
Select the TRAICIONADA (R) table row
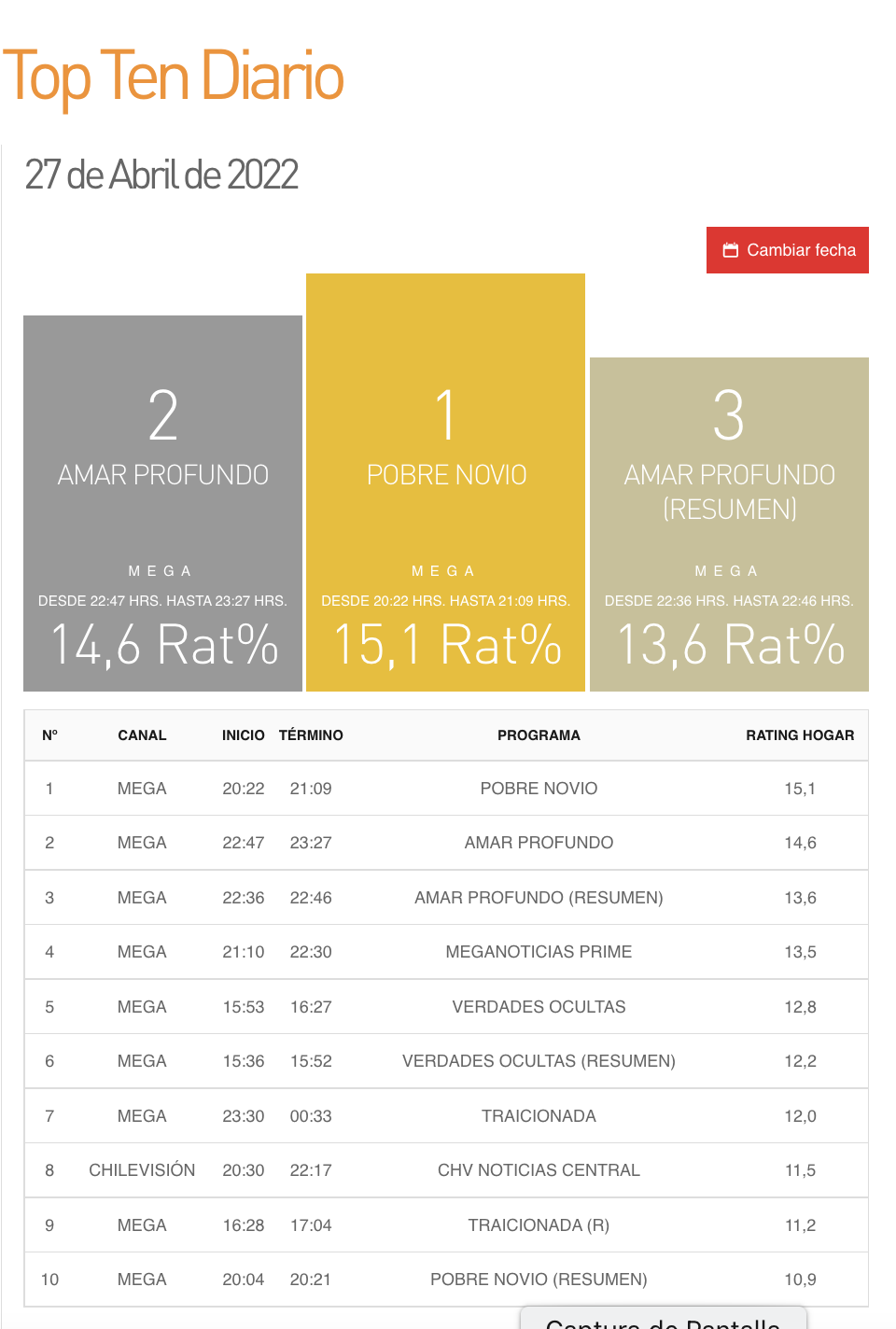[x=539, y=1225]
